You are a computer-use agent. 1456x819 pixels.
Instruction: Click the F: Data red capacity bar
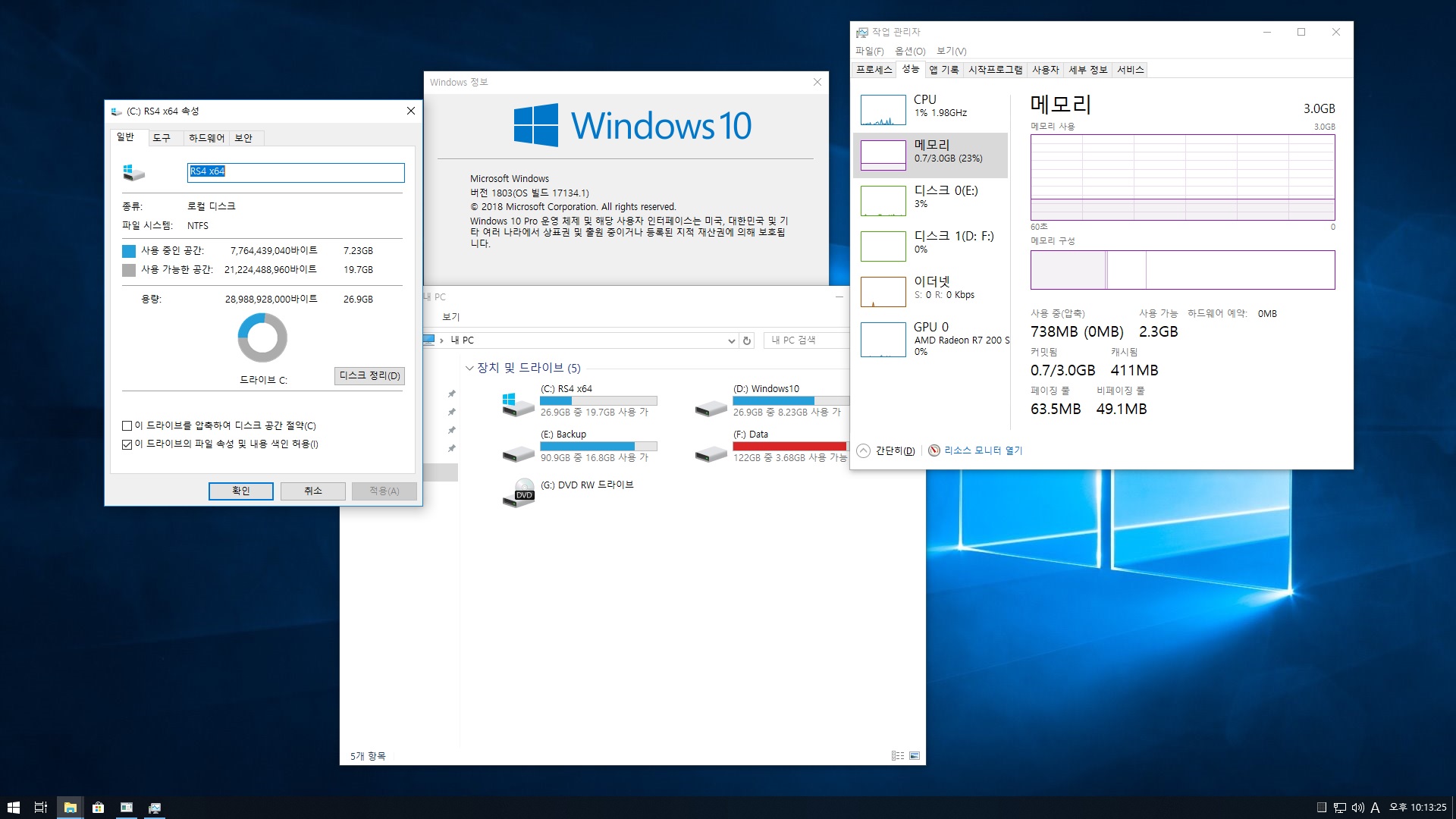[789, 446]
